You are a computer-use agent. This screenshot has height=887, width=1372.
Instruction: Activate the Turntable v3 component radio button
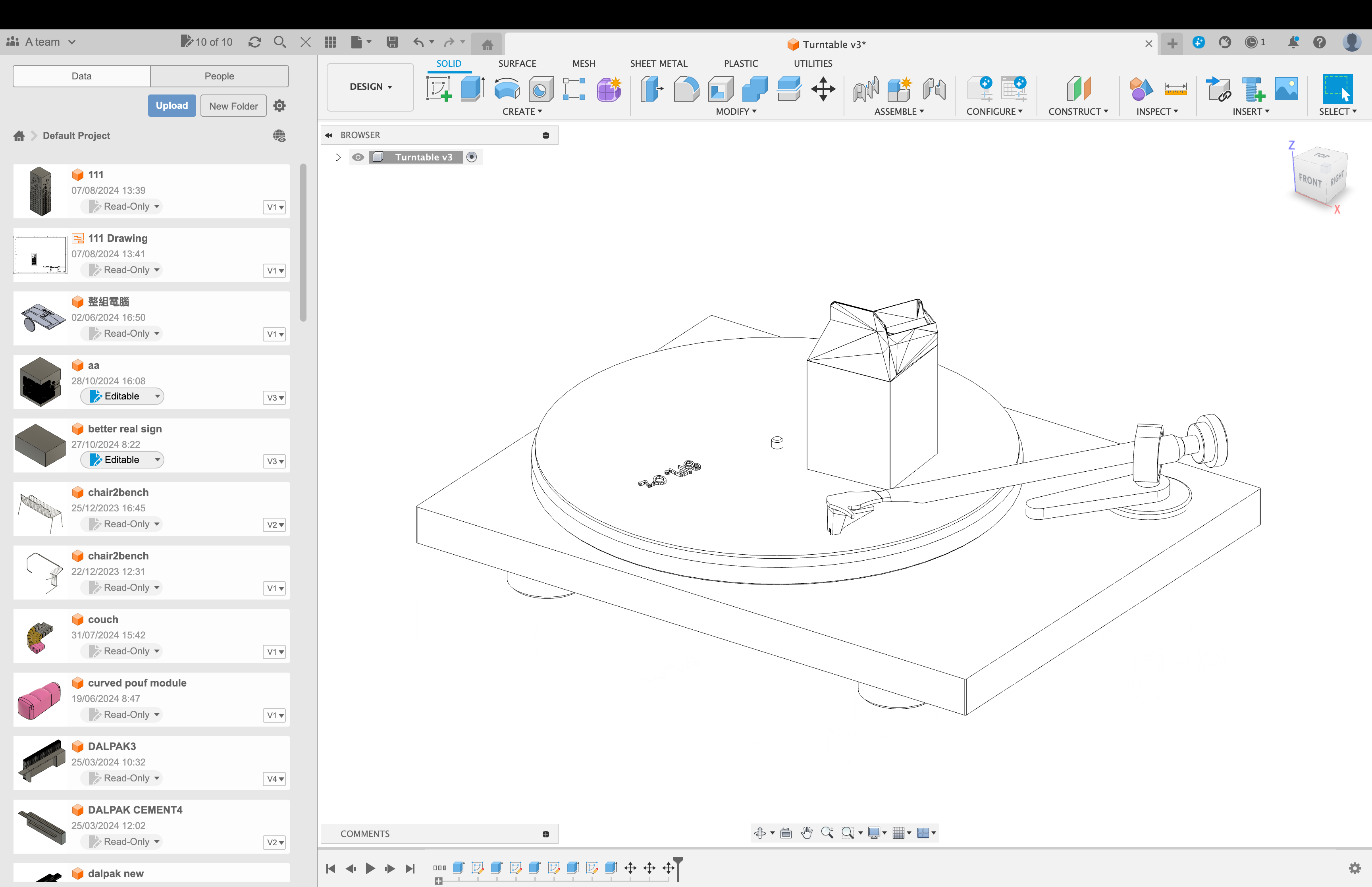click(x=472, y=157)
